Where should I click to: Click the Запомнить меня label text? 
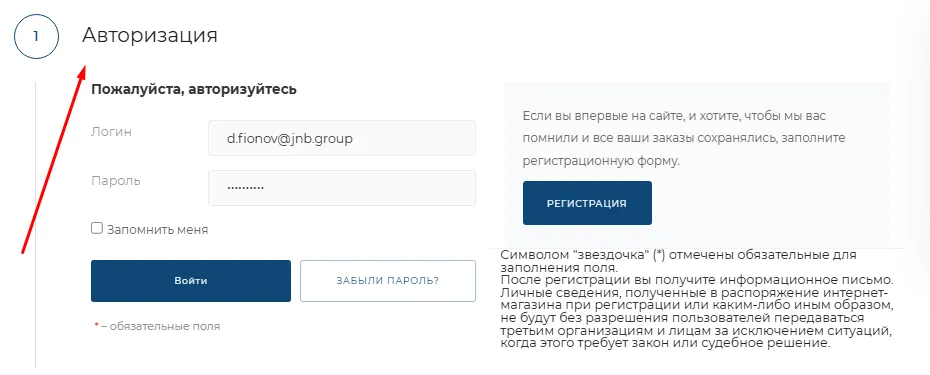coord(157,230)
